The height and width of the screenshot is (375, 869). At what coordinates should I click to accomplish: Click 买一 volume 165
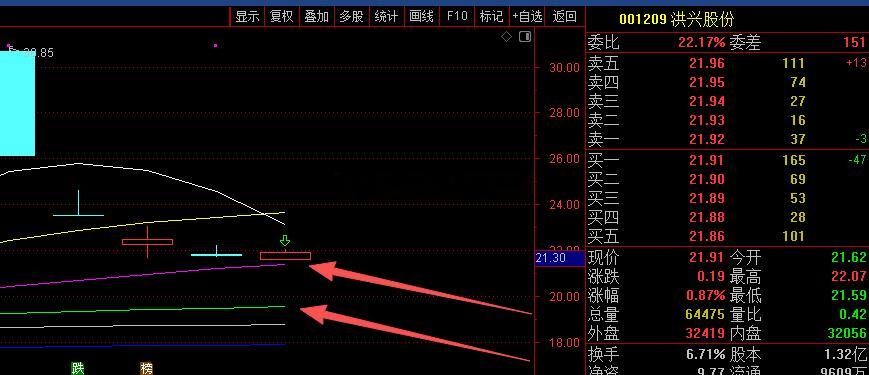pyautogui.click(x=794, y=160)
